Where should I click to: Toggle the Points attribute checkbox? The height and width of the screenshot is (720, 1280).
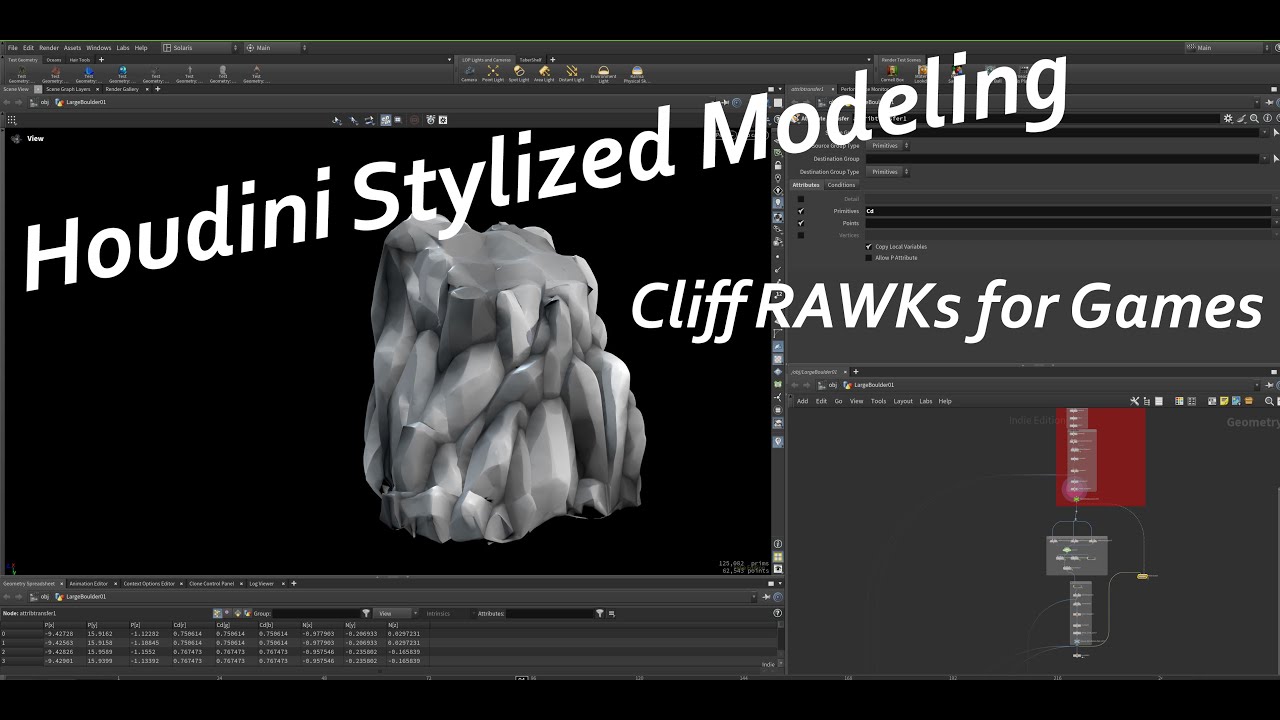point(800,223)
